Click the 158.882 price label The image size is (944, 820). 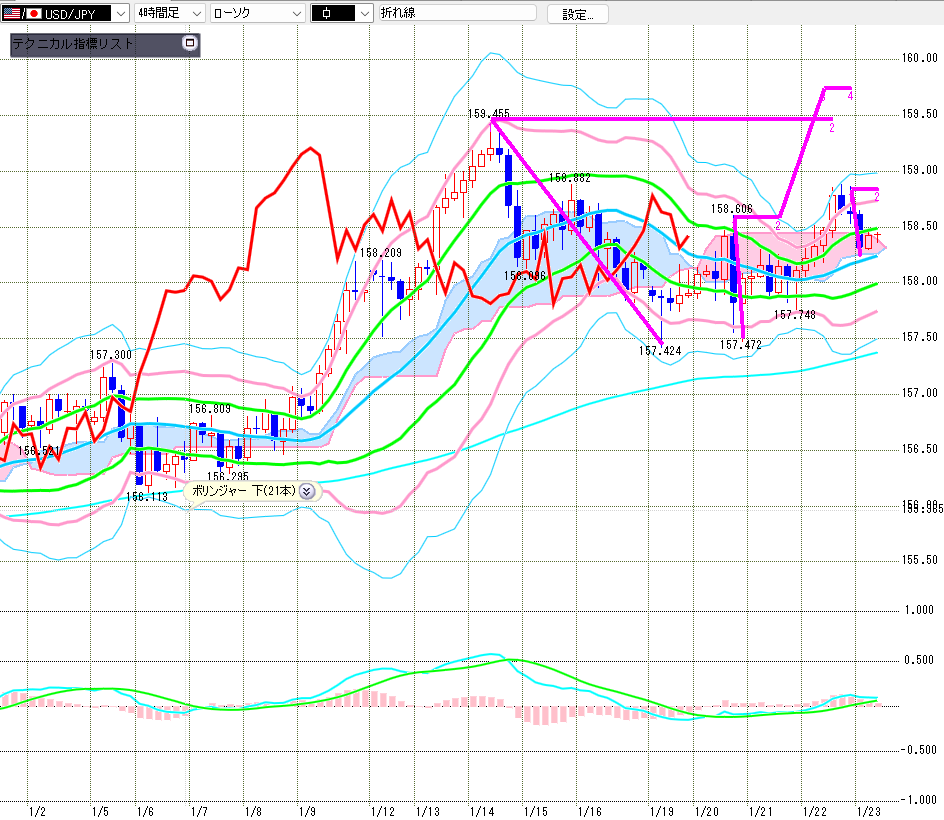570,177
